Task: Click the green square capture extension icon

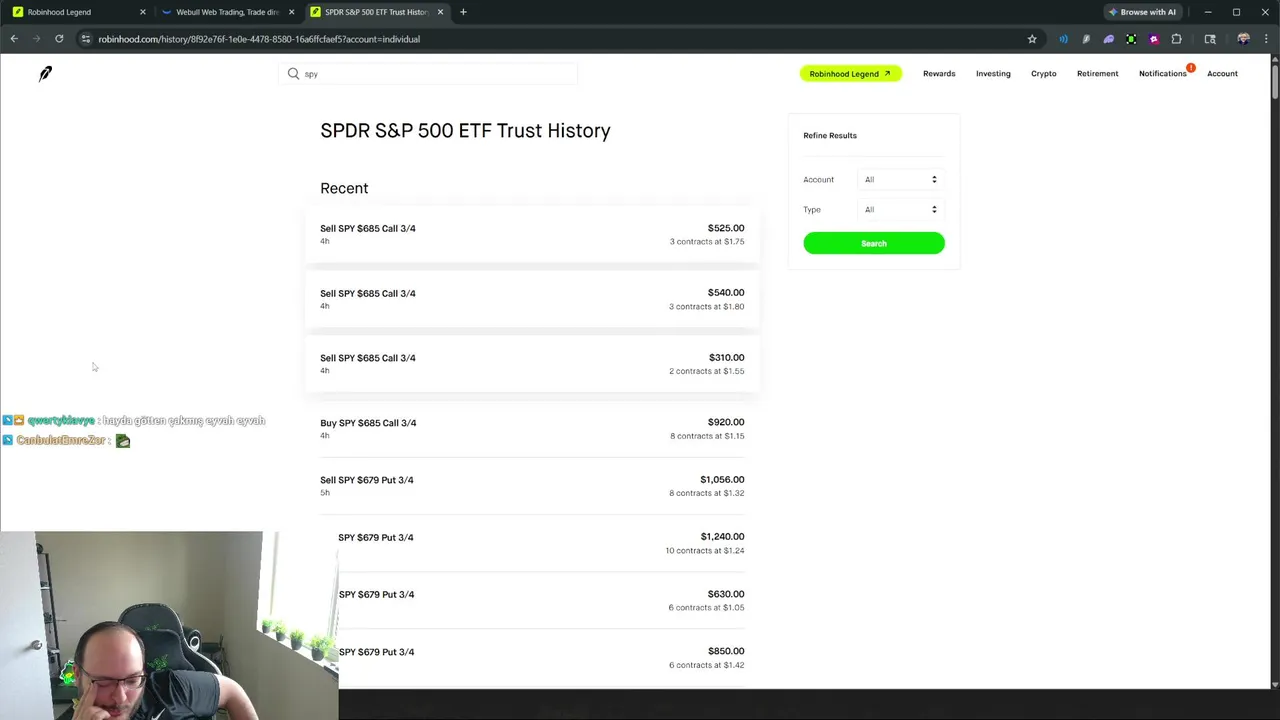Action: 1131,39
